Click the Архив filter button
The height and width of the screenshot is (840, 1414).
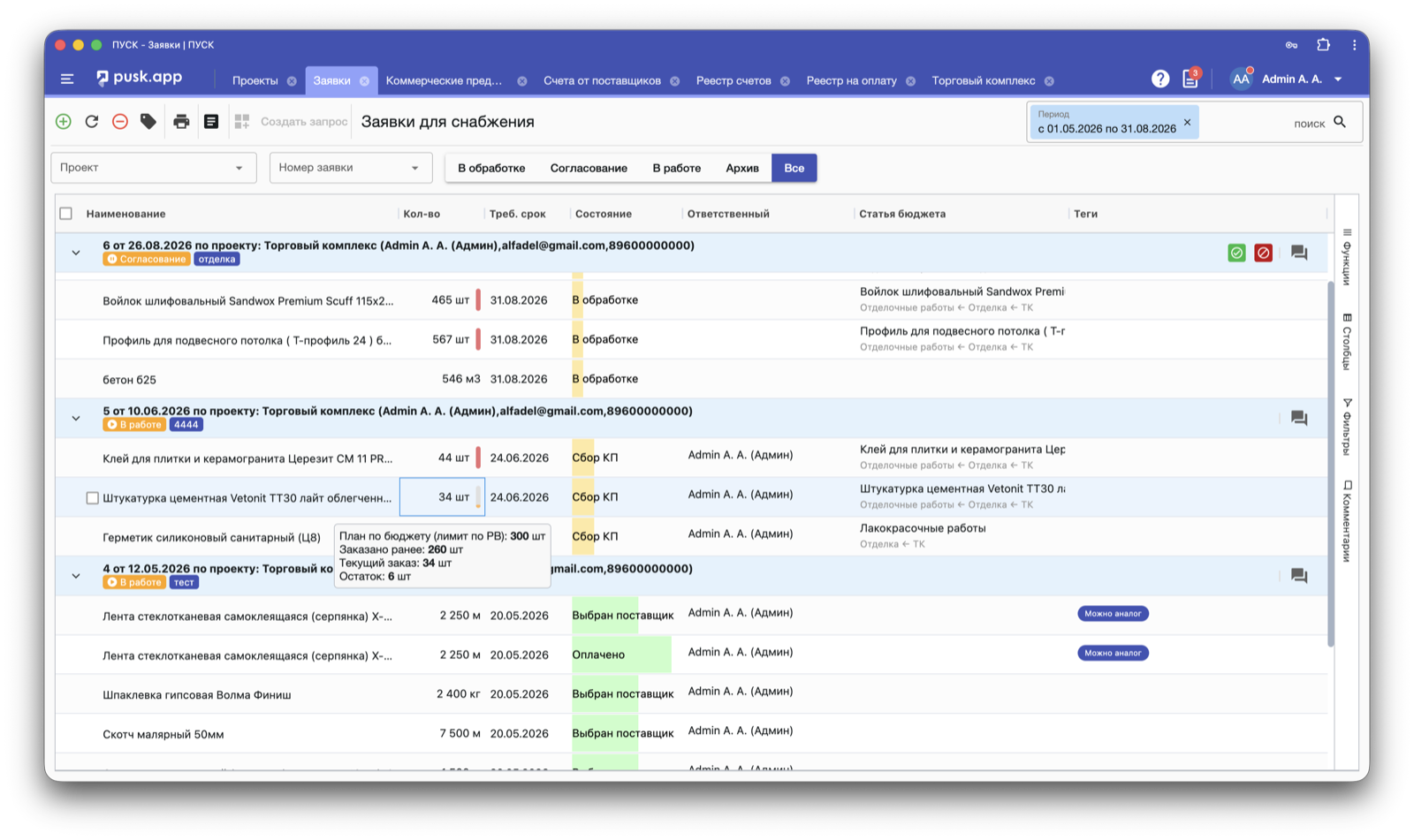(742, 168)
